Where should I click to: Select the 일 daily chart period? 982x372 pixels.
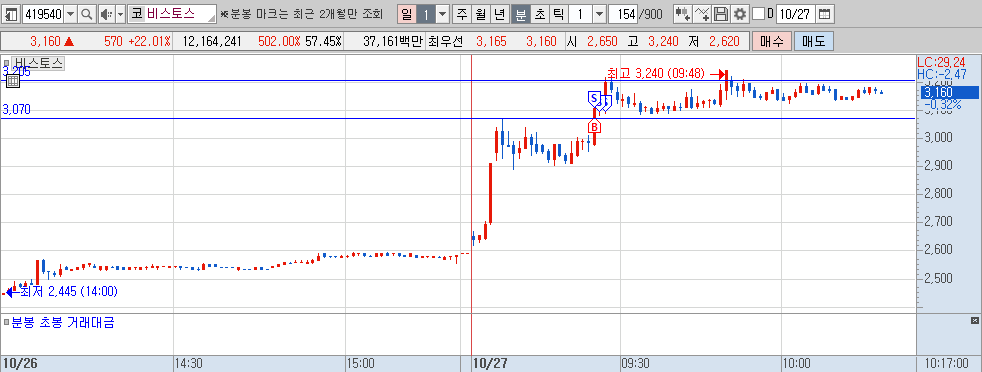[x=406, y=13]
